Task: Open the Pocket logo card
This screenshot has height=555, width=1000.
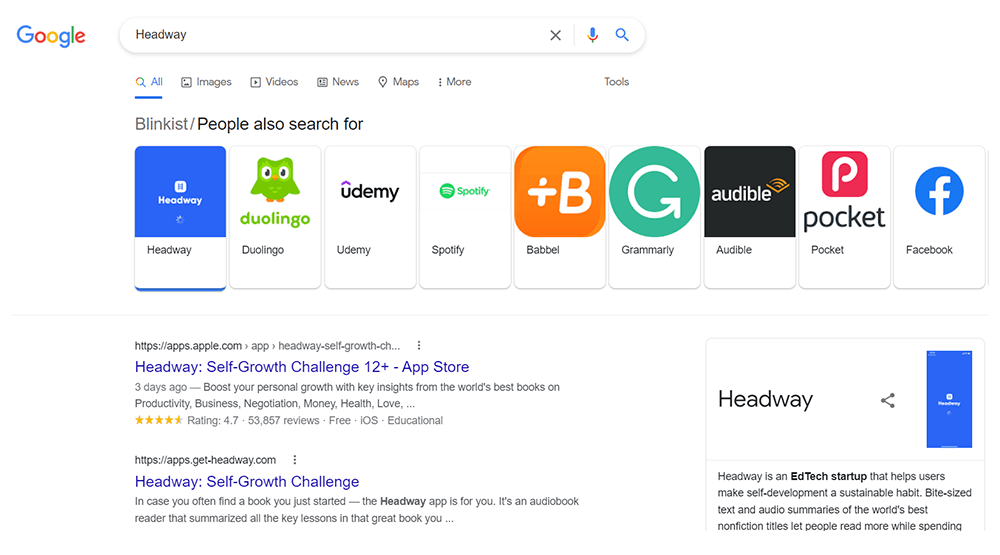Action: pyautogui.click(x=844, y=217)
